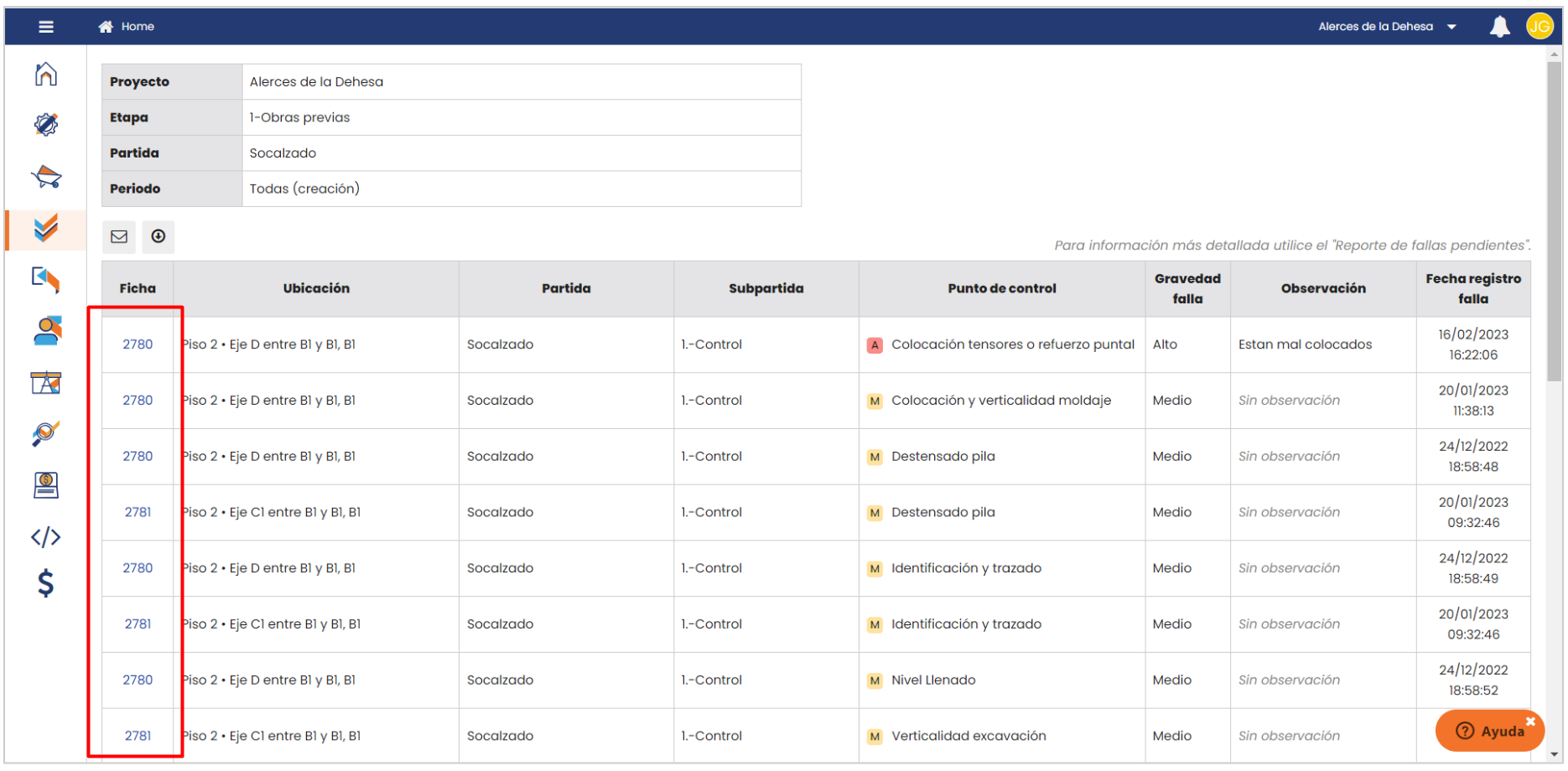The width and height of the screenshot is (1568, 771).
Task: Open ficha 2781 for Destensado pila
Action: (x=138, y=512)
